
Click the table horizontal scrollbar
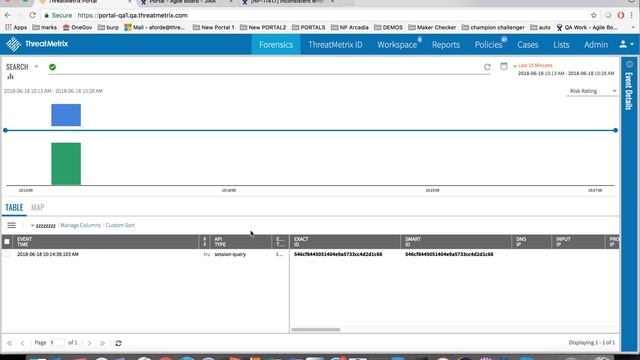point(316,329)
